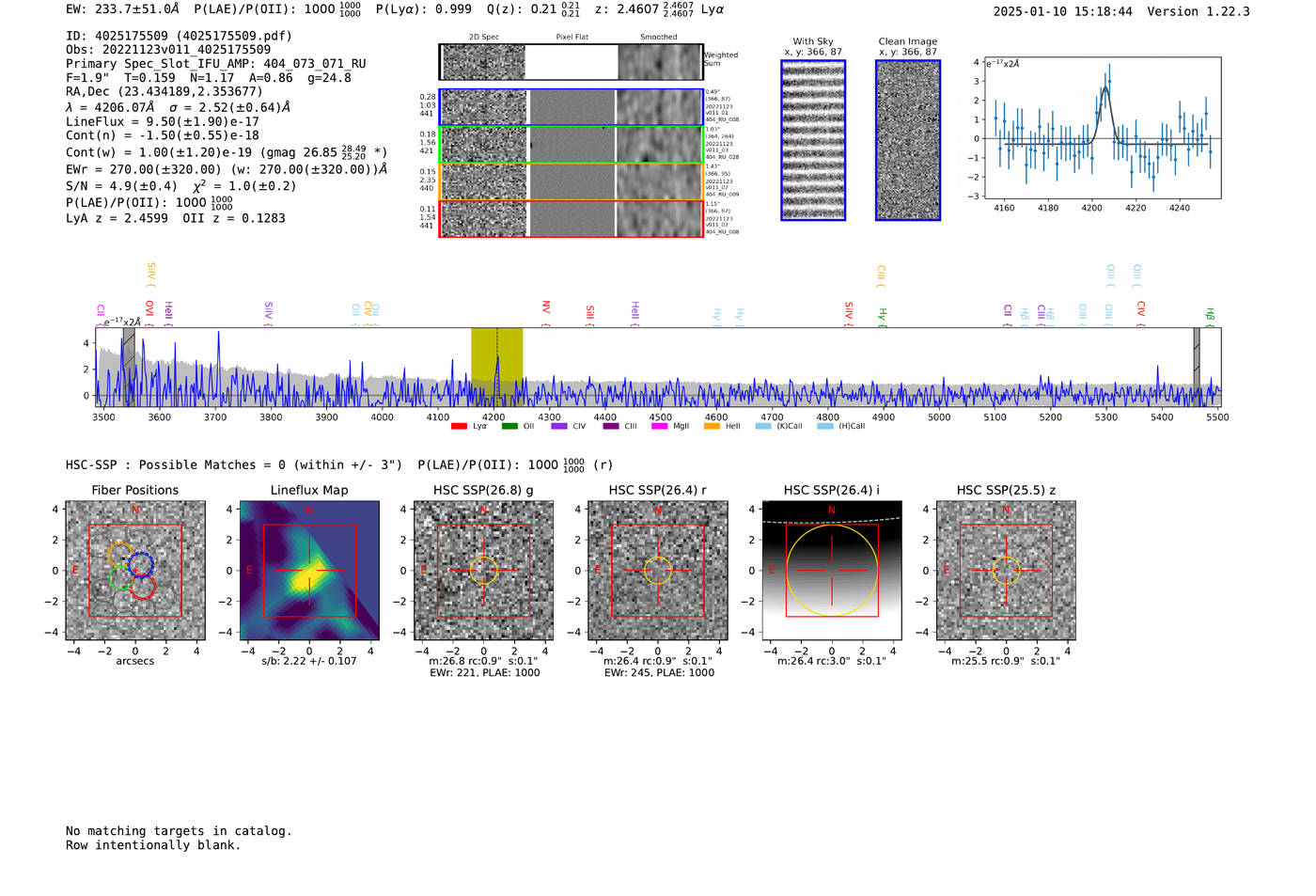Click the Row intentionally blank text
Image resolution: width=1316 pixels, height=896 pixels.
(153, 845)
